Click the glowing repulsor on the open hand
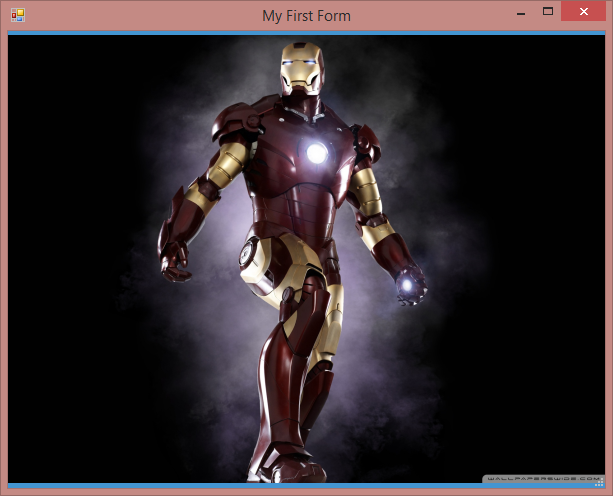 tap(407, 286)
